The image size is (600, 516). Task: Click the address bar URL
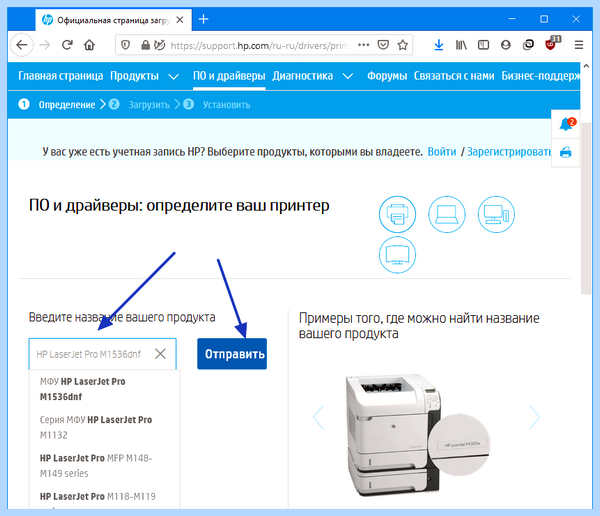coord(259,45)
